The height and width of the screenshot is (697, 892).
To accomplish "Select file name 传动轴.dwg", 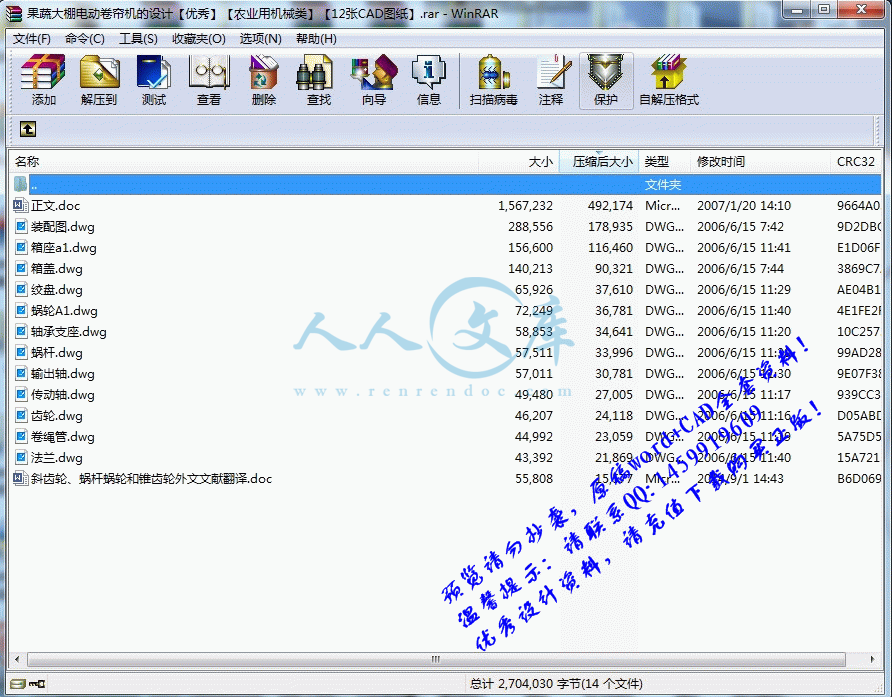I will [x=63, y=395].
